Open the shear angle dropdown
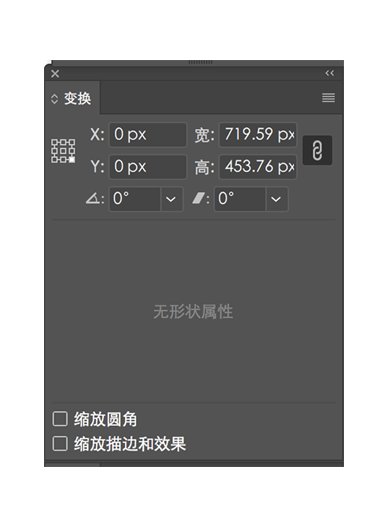 pos(276,199)
